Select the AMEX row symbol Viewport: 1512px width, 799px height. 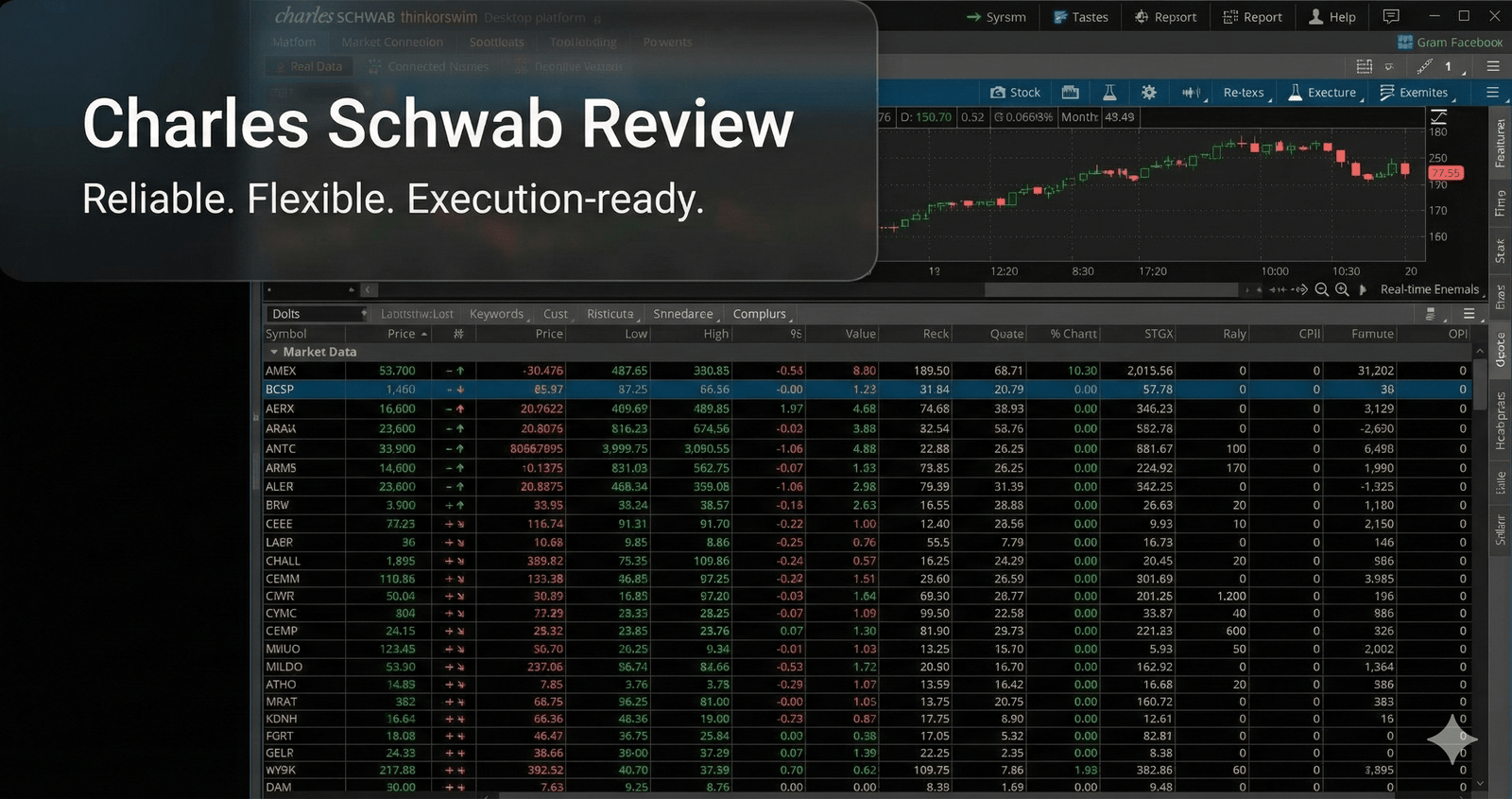pos(281,371)
